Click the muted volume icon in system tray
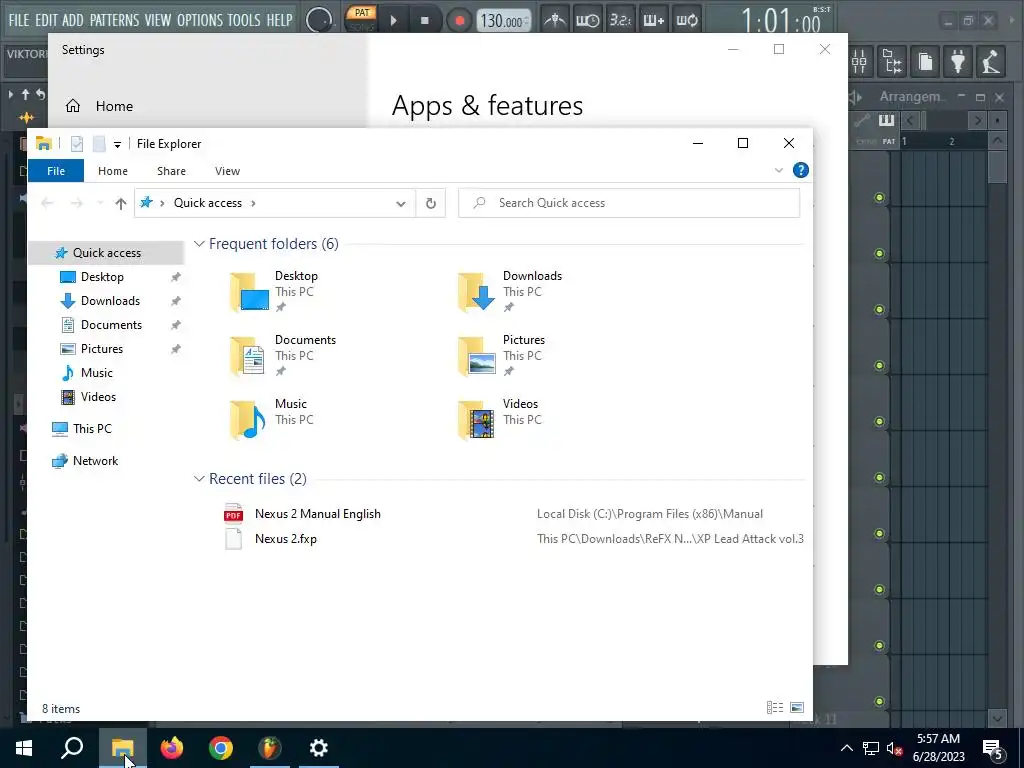The height and width of the screenshot is (768, 1024). pyautogui.click(x=894, y=748)
